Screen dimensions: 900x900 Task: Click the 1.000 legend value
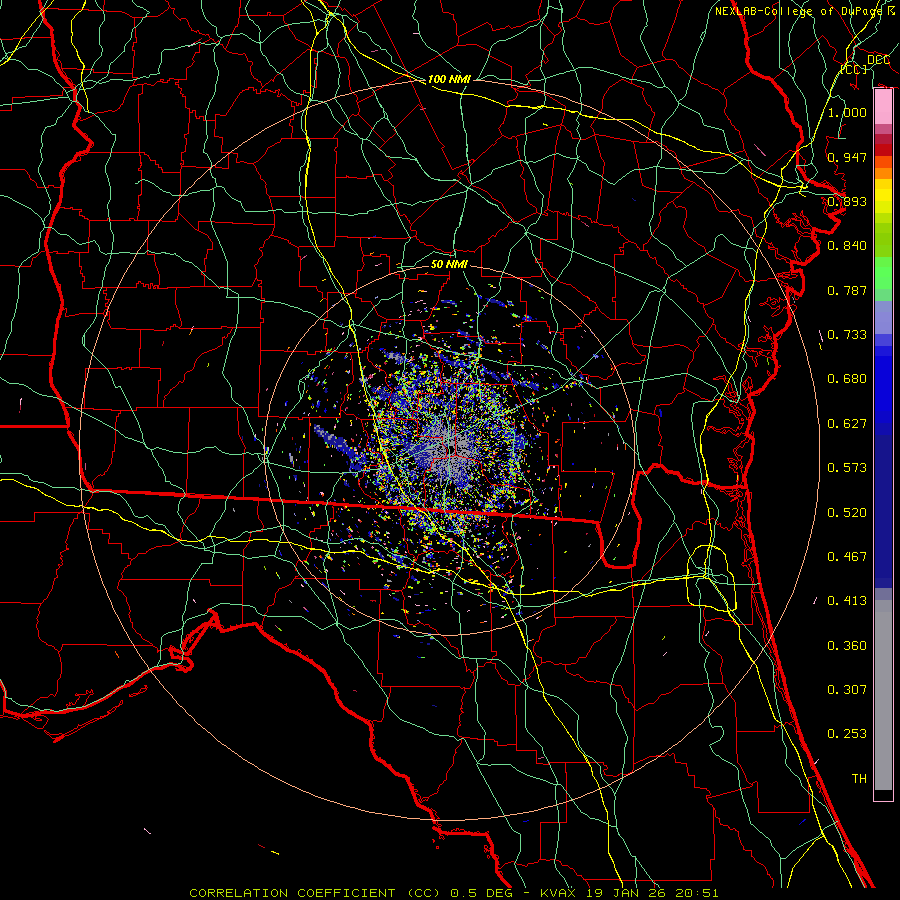pos(847,112)
